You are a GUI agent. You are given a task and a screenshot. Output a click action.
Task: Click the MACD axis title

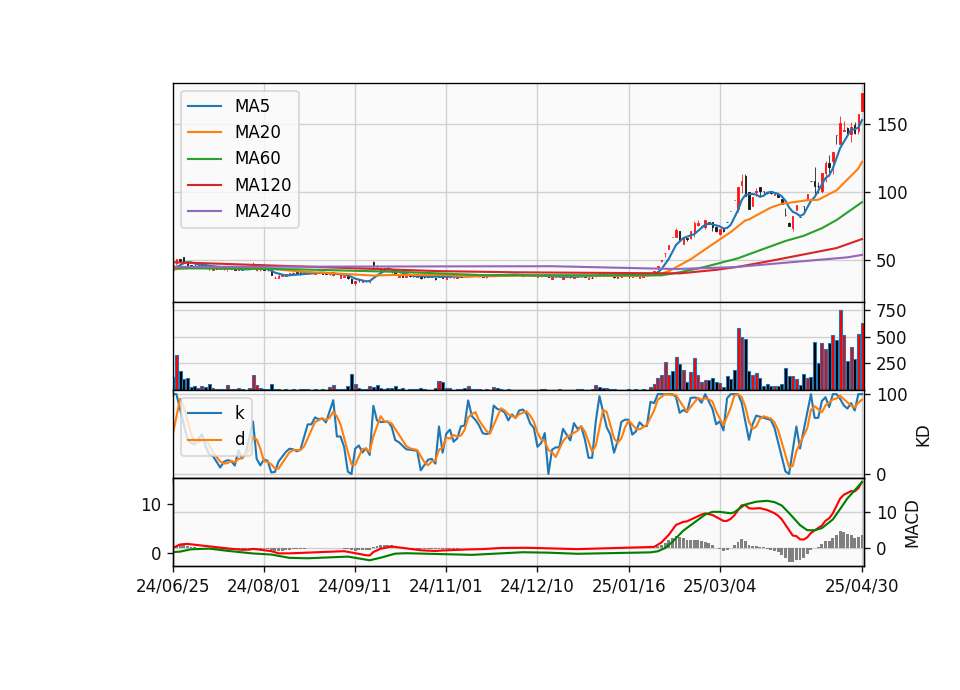click(x=912, y=524)
